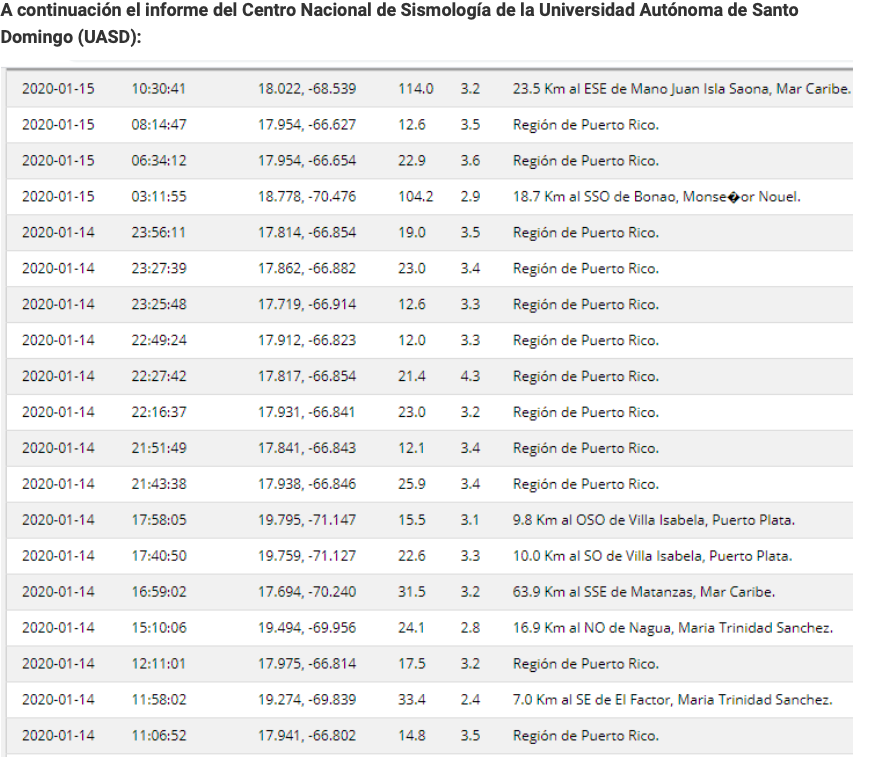870x757 pixels.
Task: Select time 22:27:42 cell
Action: 159,376
